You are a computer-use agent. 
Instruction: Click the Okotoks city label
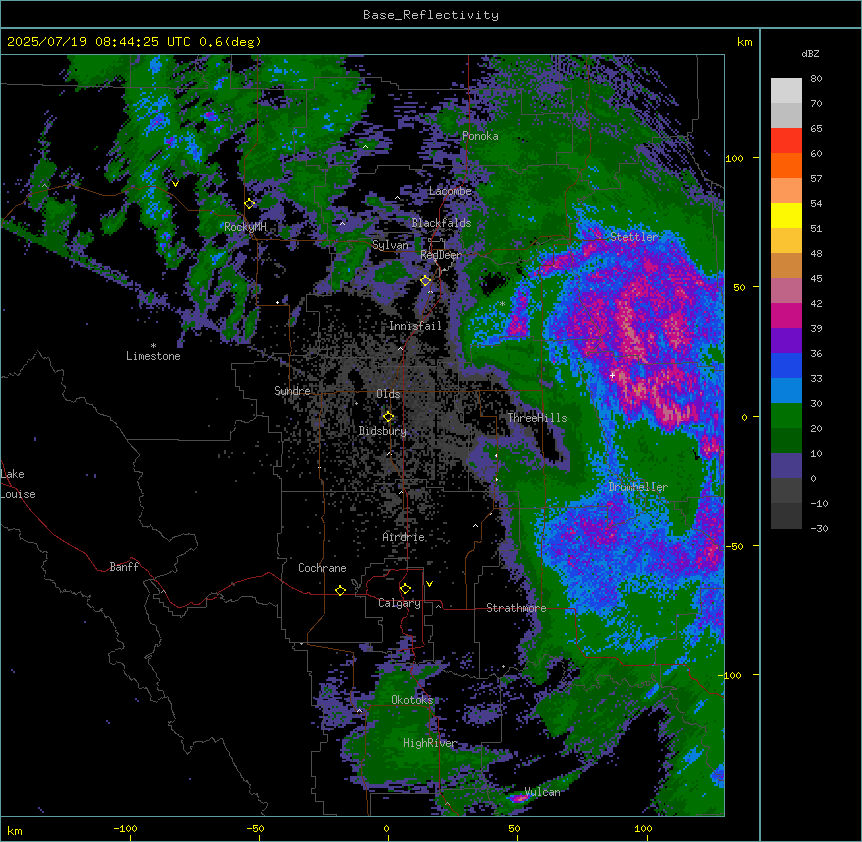click(x=412, y=700)
